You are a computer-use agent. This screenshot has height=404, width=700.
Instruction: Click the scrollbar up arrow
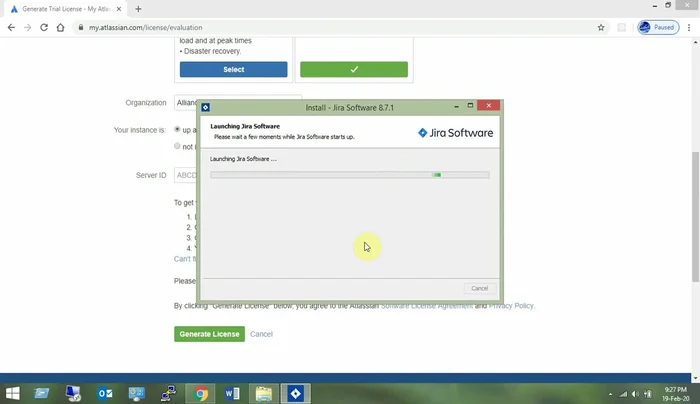point(695,42)
